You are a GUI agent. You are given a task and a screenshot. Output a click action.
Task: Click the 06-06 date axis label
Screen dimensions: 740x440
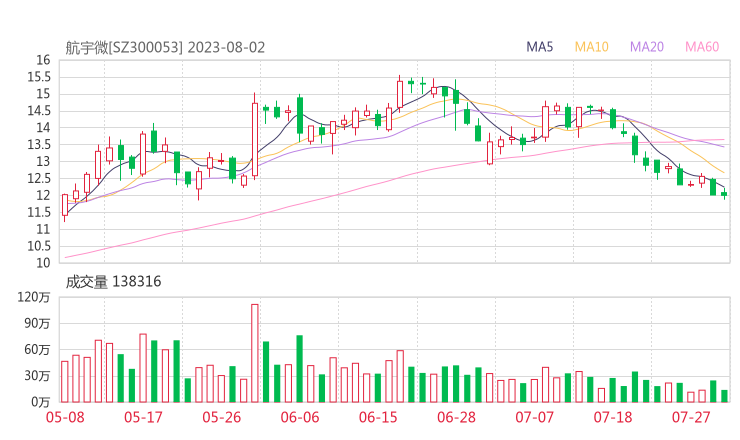point(300,417)
